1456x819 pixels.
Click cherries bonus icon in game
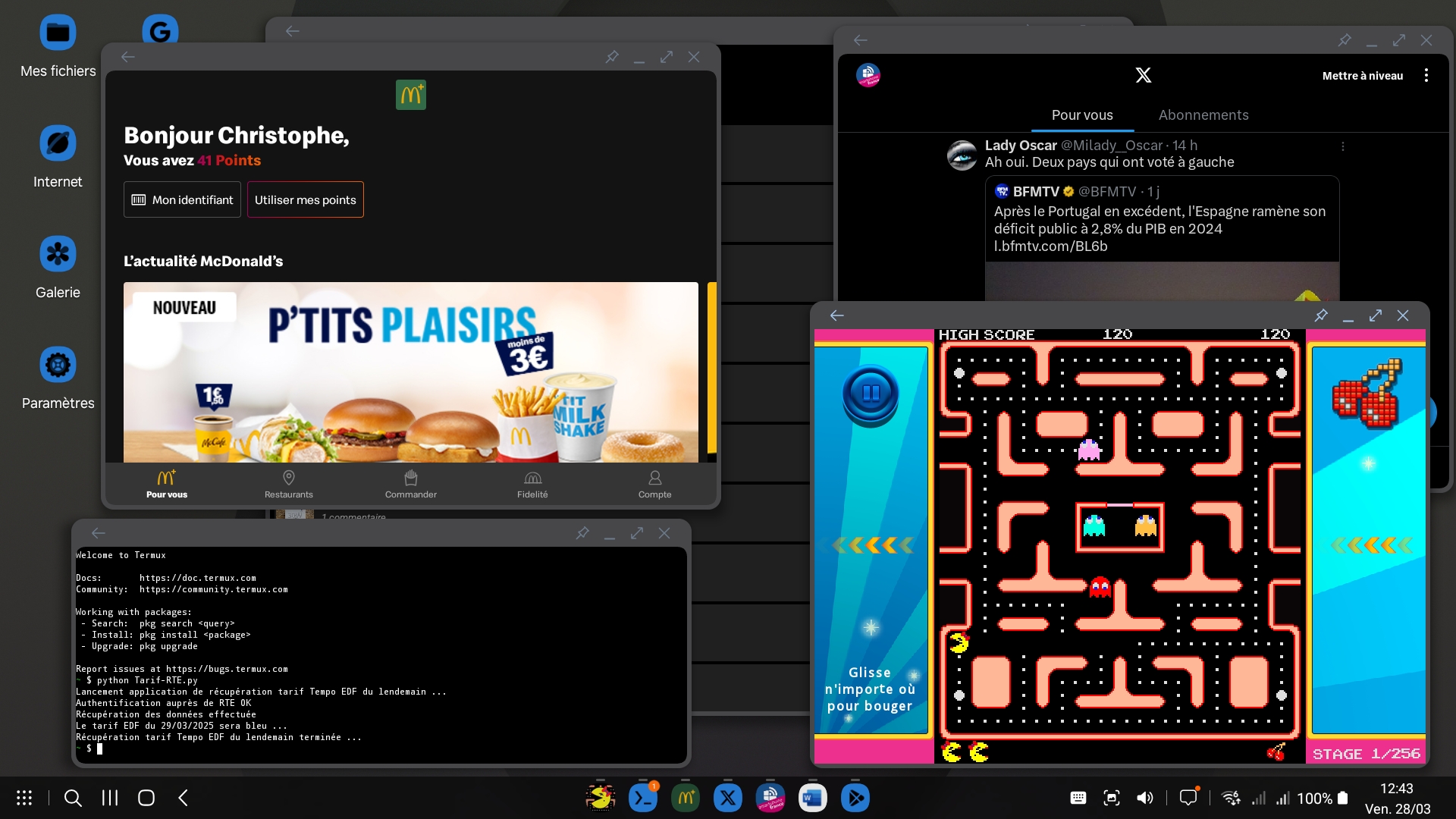pyautogui.click(x=1368, y=393)
